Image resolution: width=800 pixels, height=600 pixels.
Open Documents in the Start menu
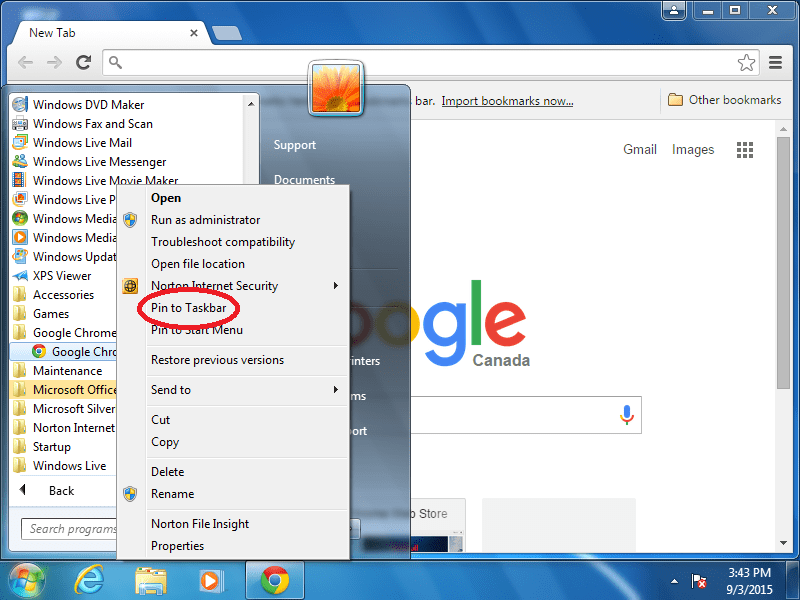[x=305, y=180]
